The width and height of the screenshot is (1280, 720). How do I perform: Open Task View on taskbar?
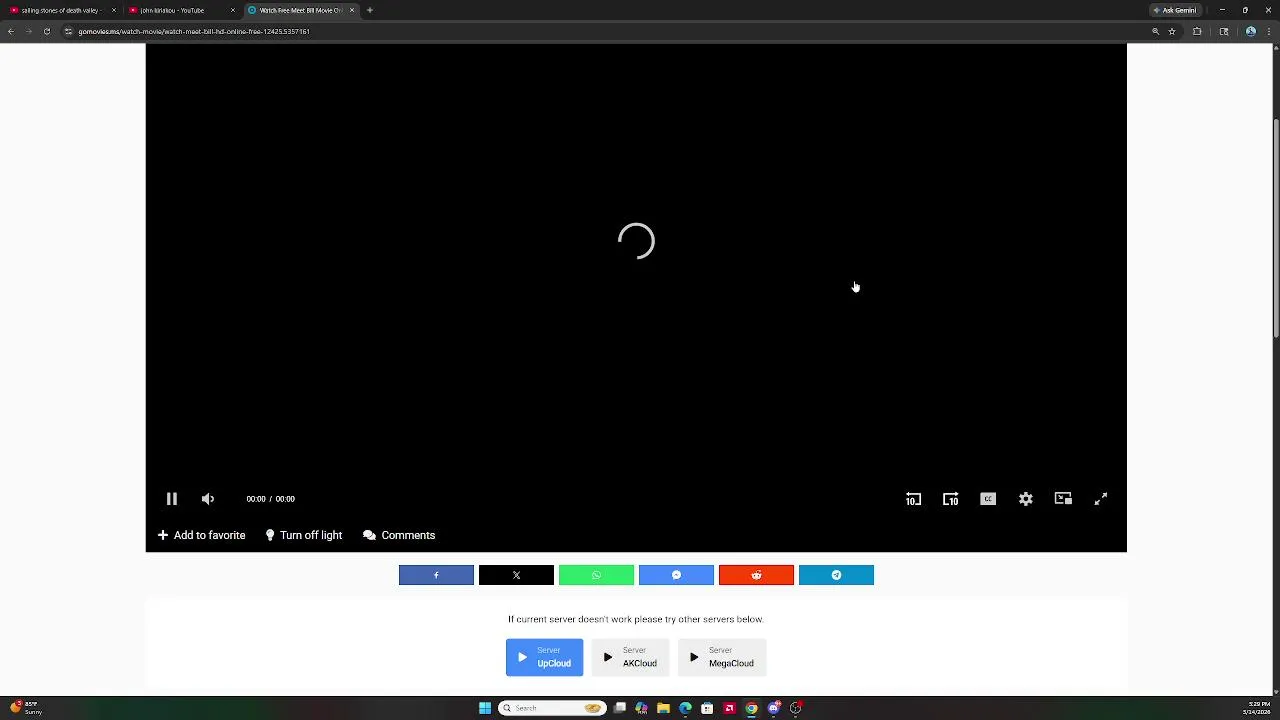click(620, 708)
